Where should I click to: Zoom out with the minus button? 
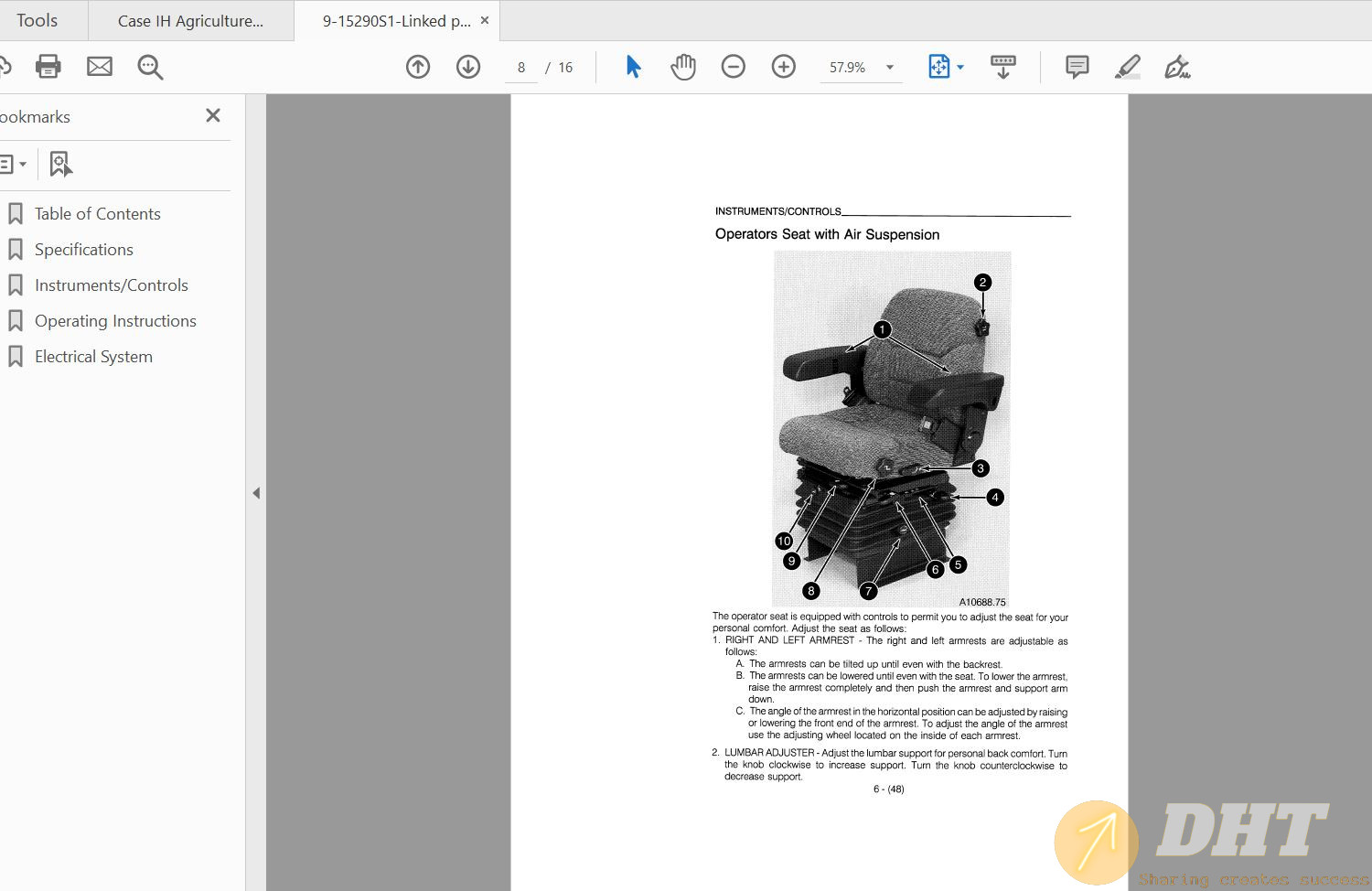click(x=734, y=67)
